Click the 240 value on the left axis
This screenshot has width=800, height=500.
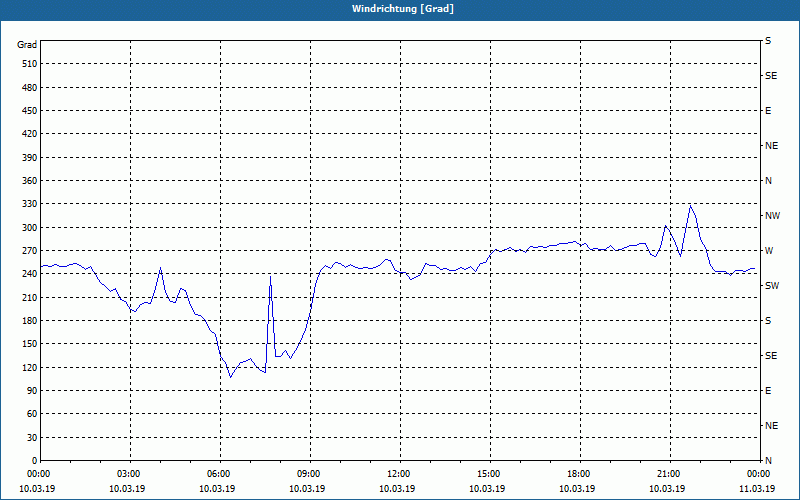pyautogui.click(x=30, y=274)
